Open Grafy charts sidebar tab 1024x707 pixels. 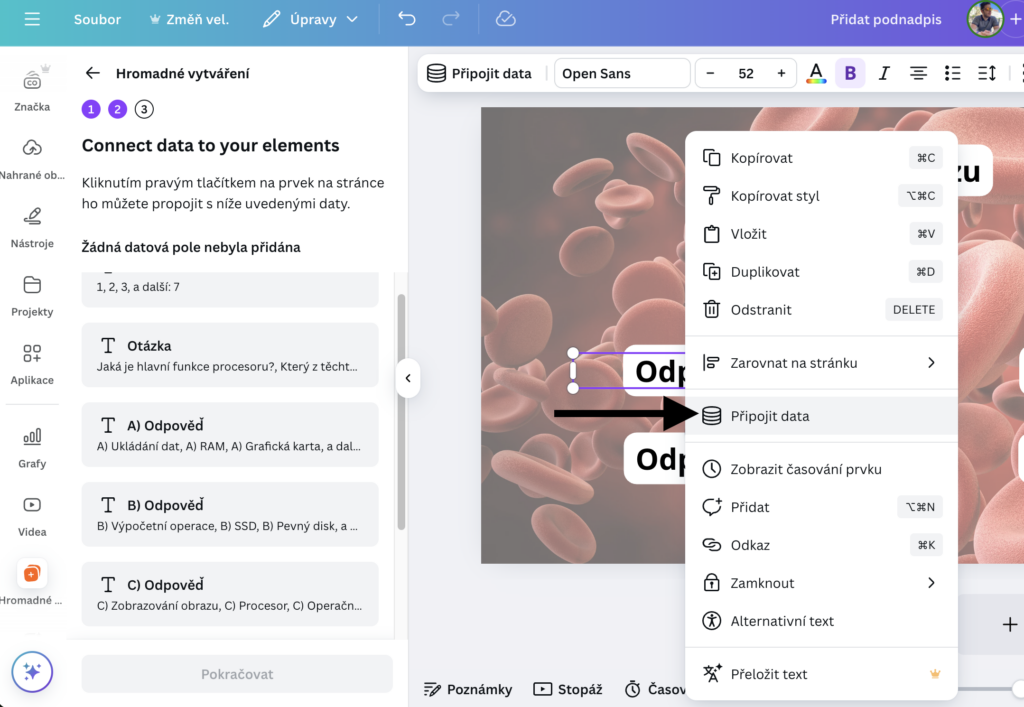pos(32,447)
